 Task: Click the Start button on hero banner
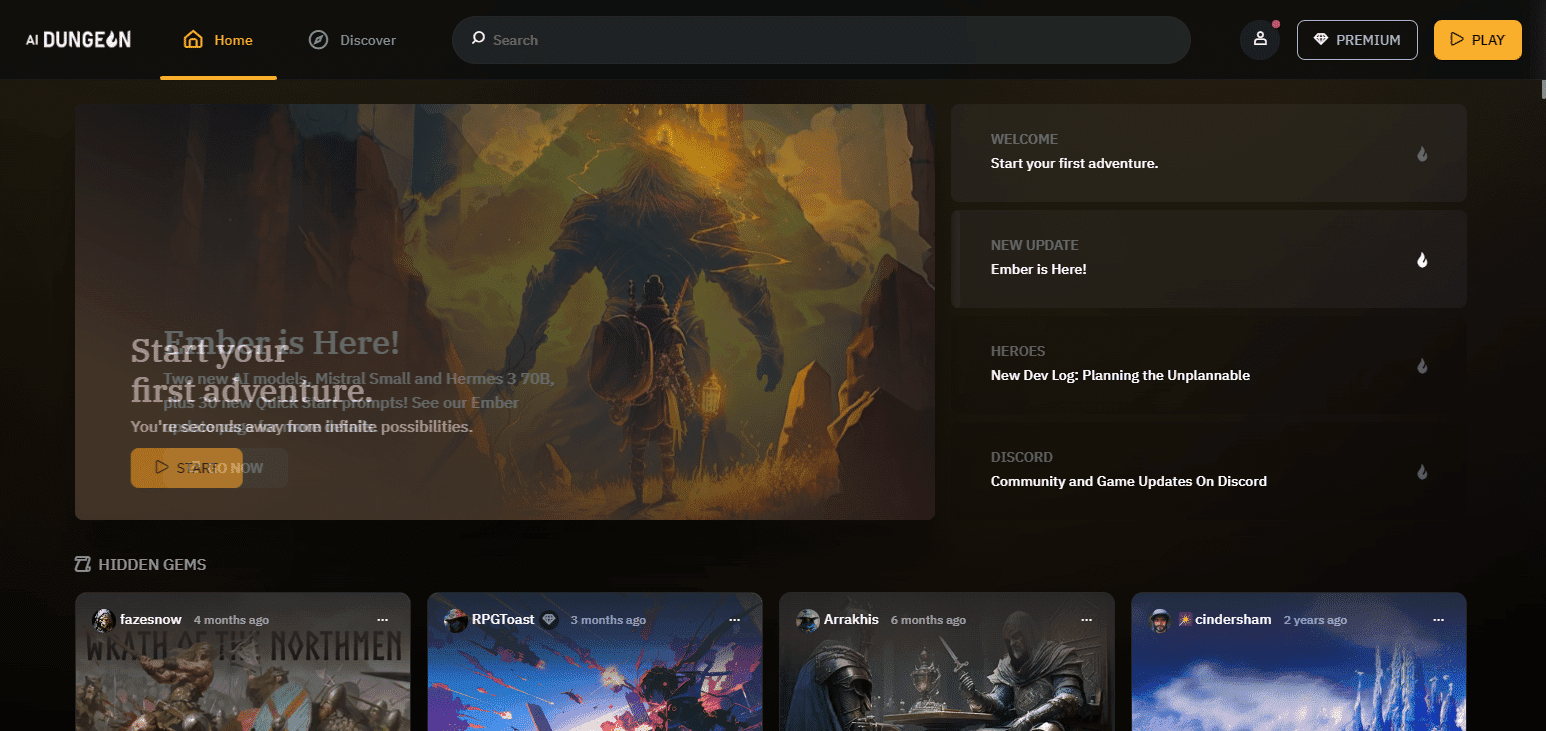coord(187,468)
